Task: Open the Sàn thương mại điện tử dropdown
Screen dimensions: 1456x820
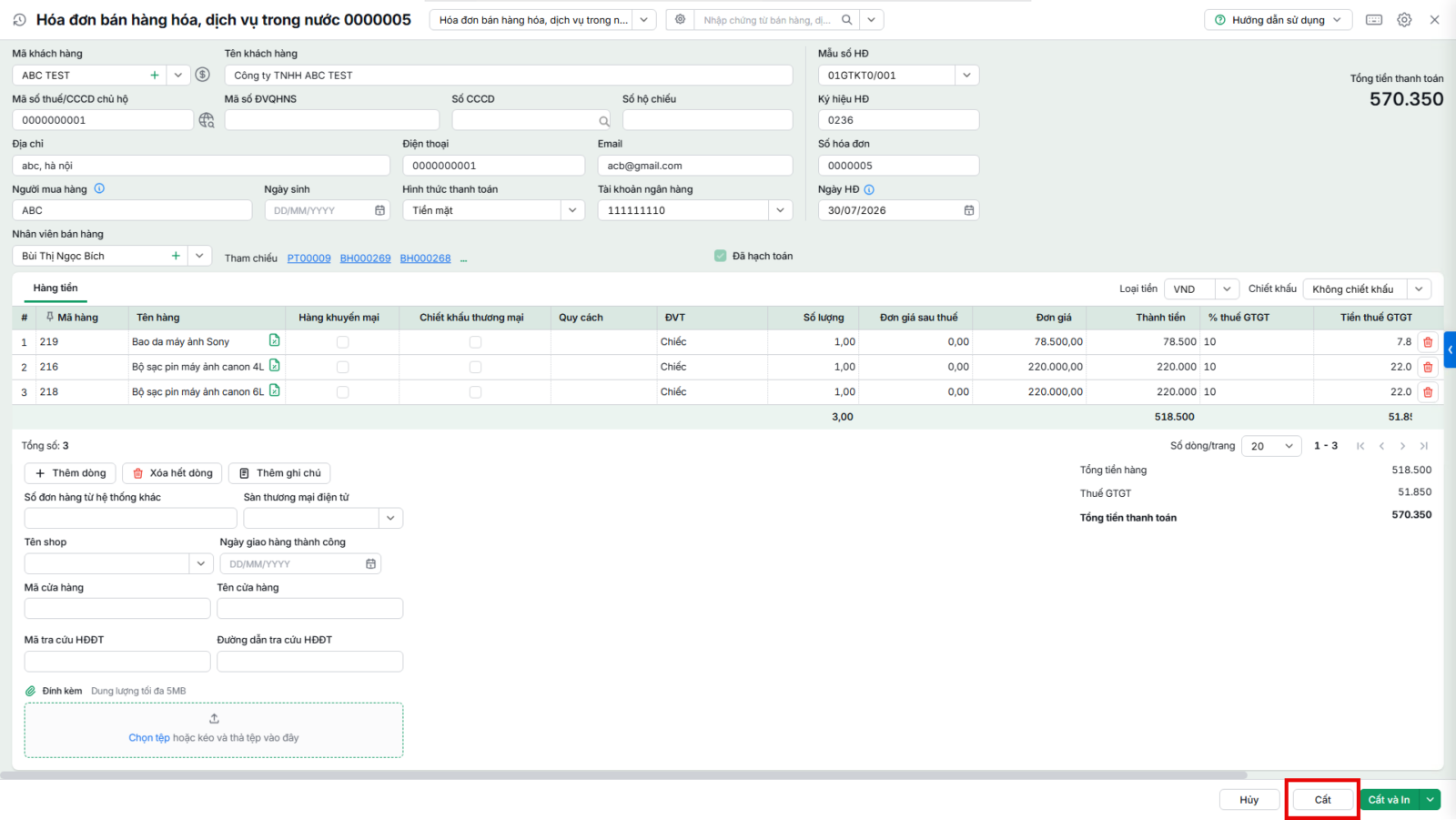Action: coord(390,518)
